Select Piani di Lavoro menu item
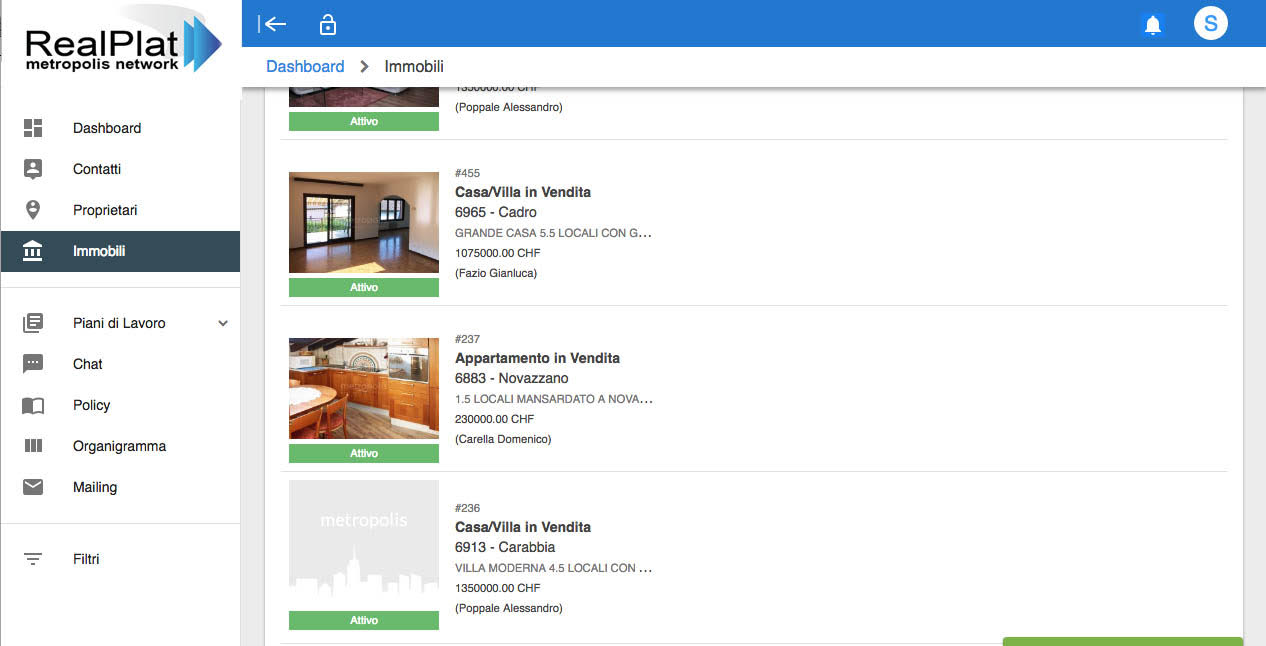This screenshot has height=646, width=1266. coord(119,323)
